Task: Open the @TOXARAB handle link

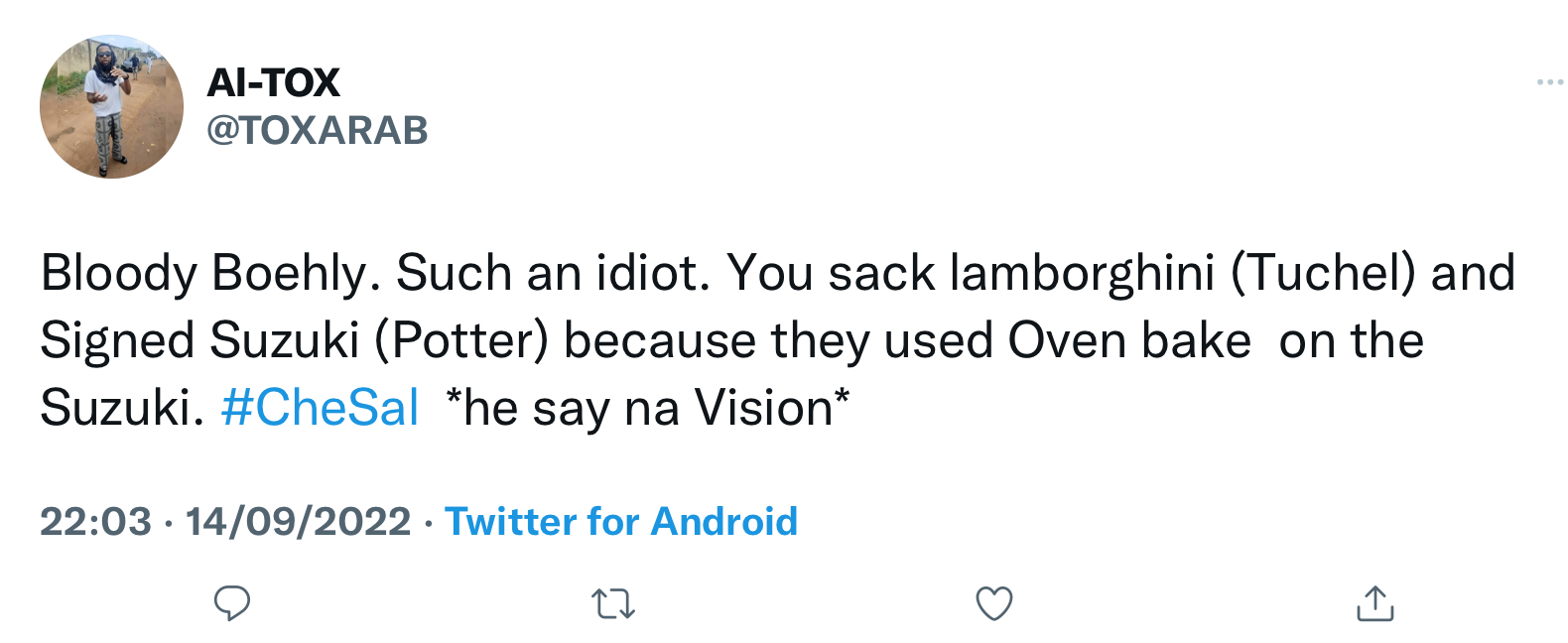Action: (x=318, y=130)
